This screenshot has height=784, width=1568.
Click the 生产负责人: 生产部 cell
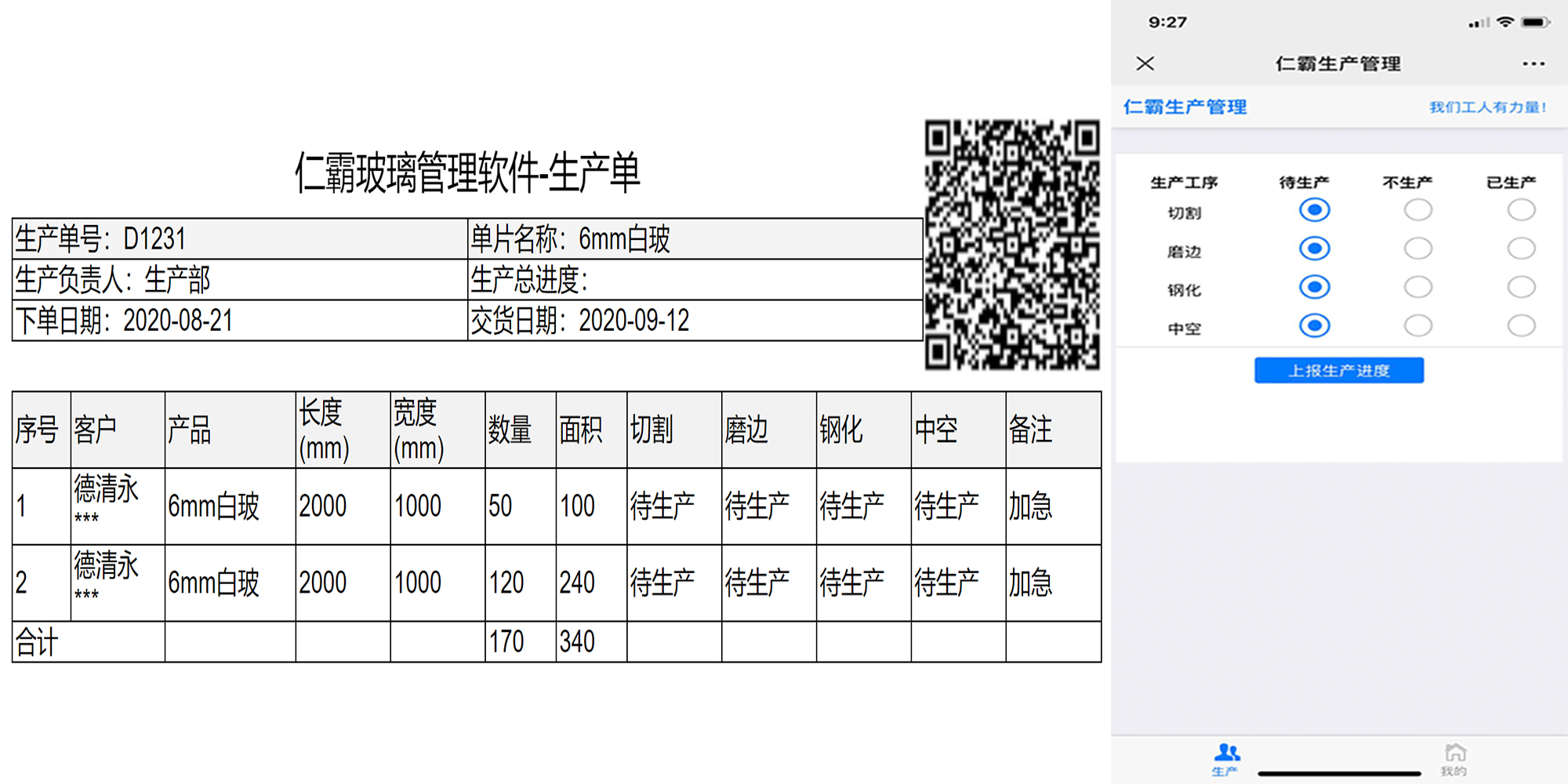(x=240, y=280)
